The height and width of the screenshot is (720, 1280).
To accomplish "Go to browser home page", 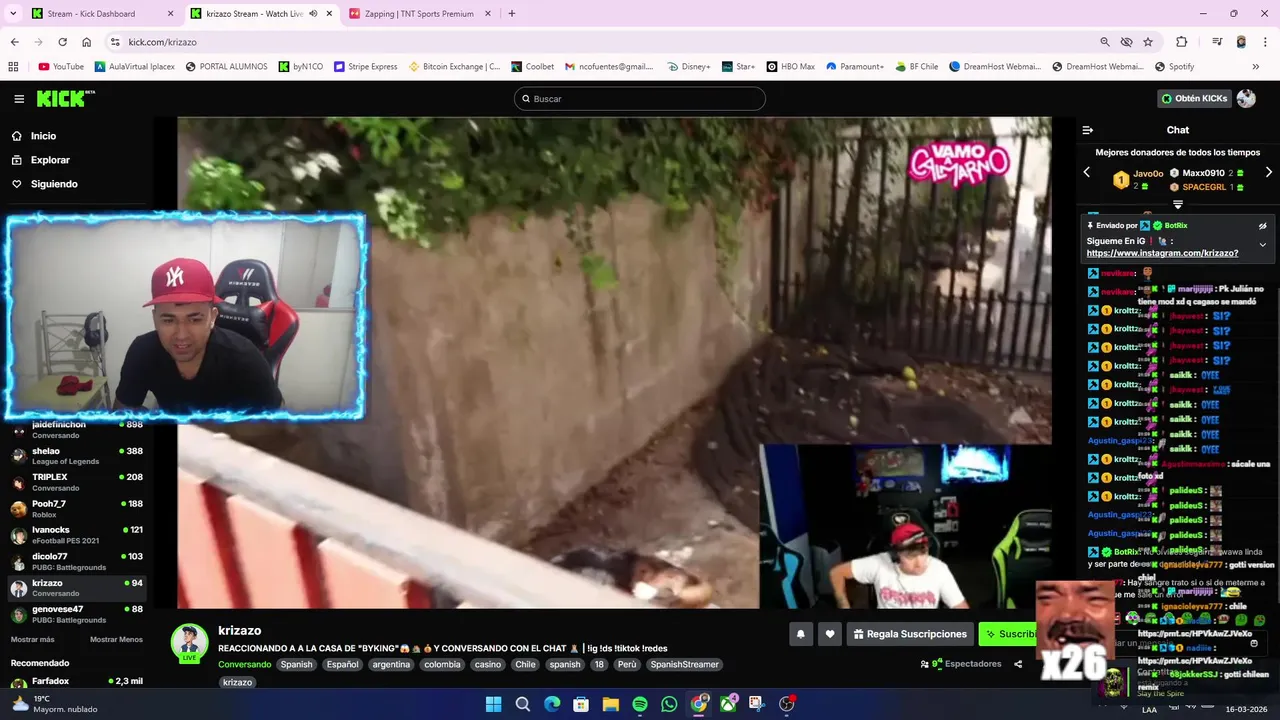I will point(87,42).
